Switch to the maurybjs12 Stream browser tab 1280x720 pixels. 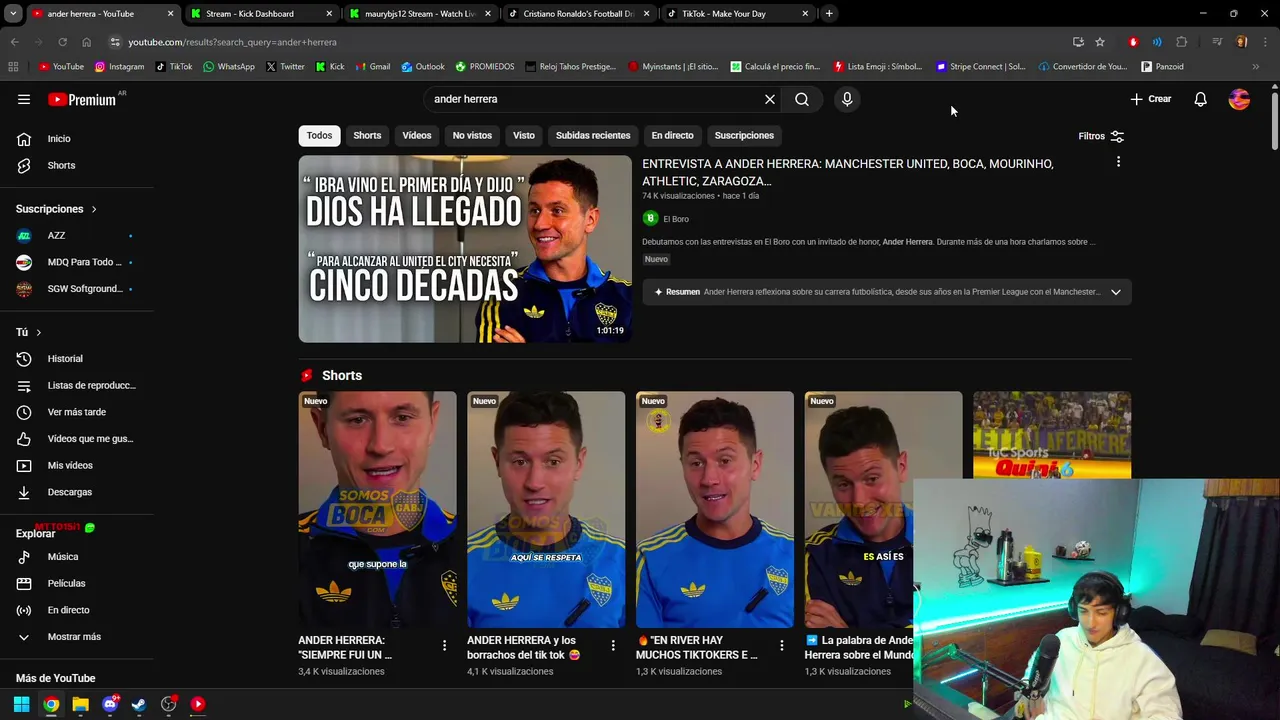[x=419, y=14]
